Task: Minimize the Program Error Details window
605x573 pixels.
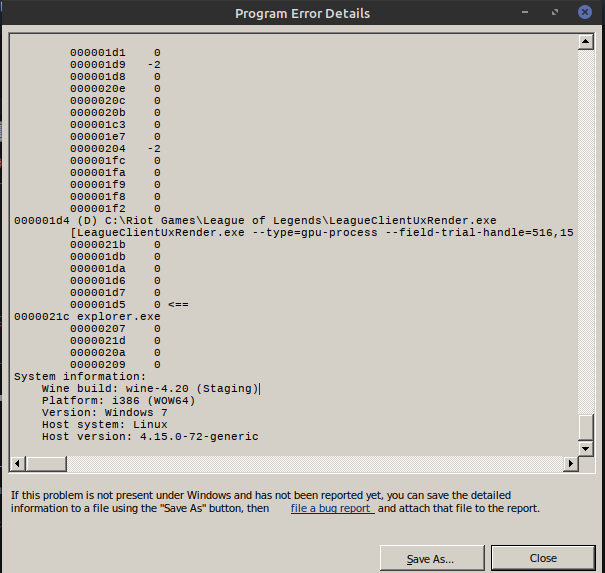Action: pos(525,12)
